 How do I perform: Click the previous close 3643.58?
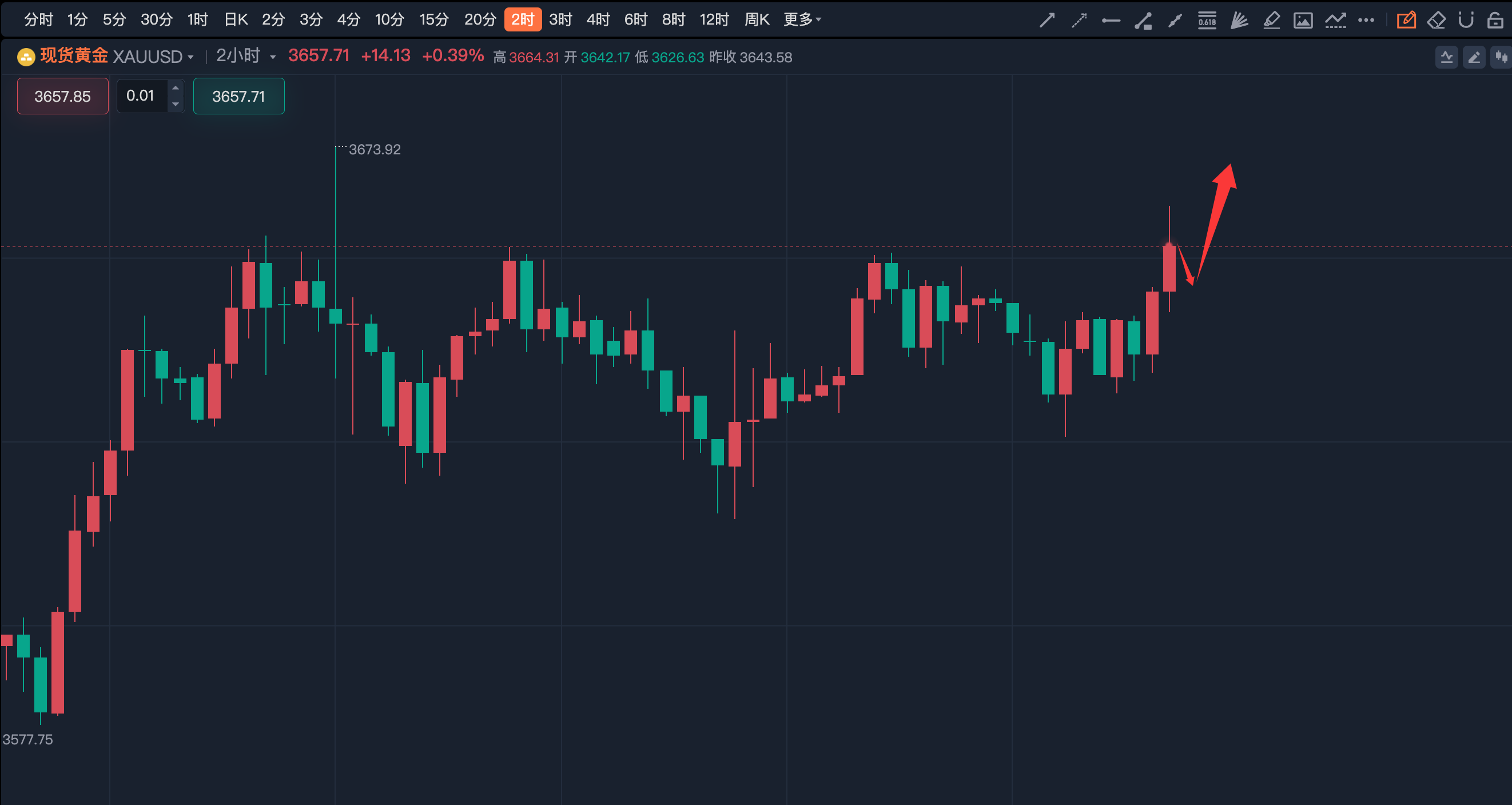765,58
